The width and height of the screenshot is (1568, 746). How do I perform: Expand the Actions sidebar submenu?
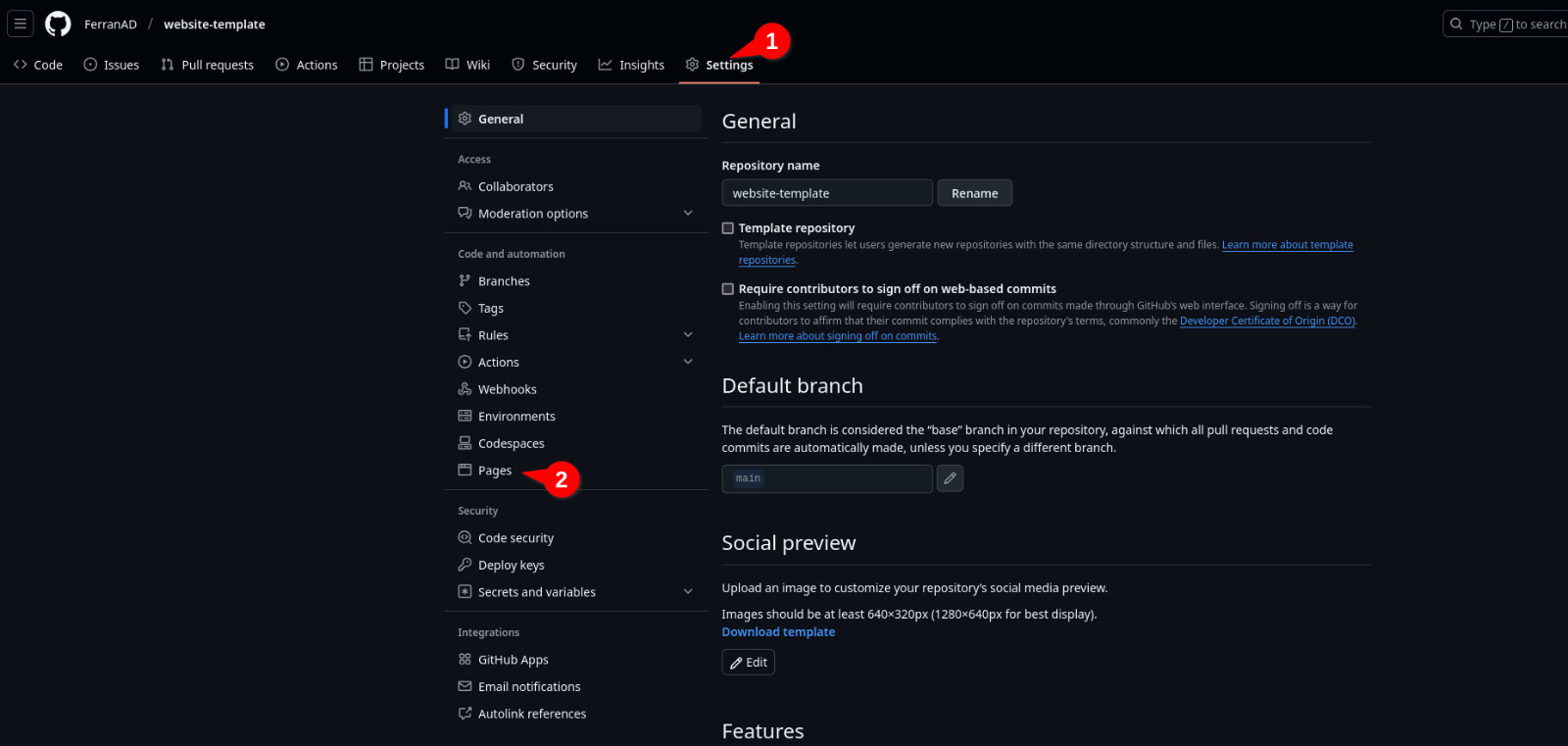[x=688, y=362]
